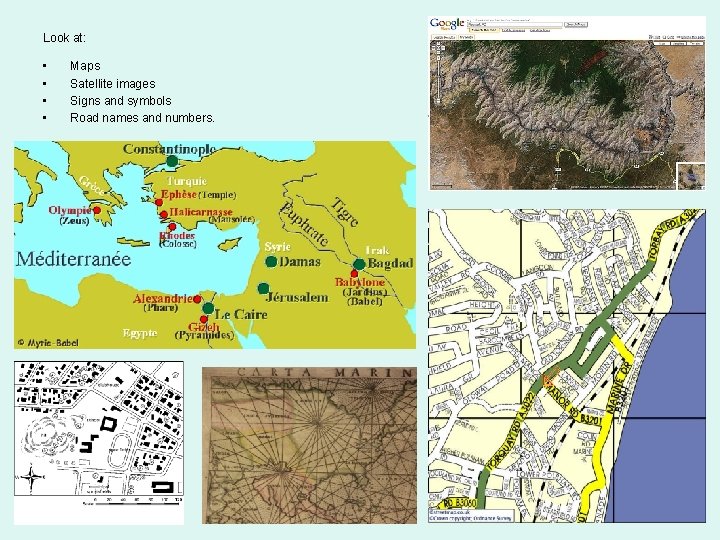Click the 'Gizeh' label above Pyramides
This screenshot has width=720, height=540.
tap(204, 327)
